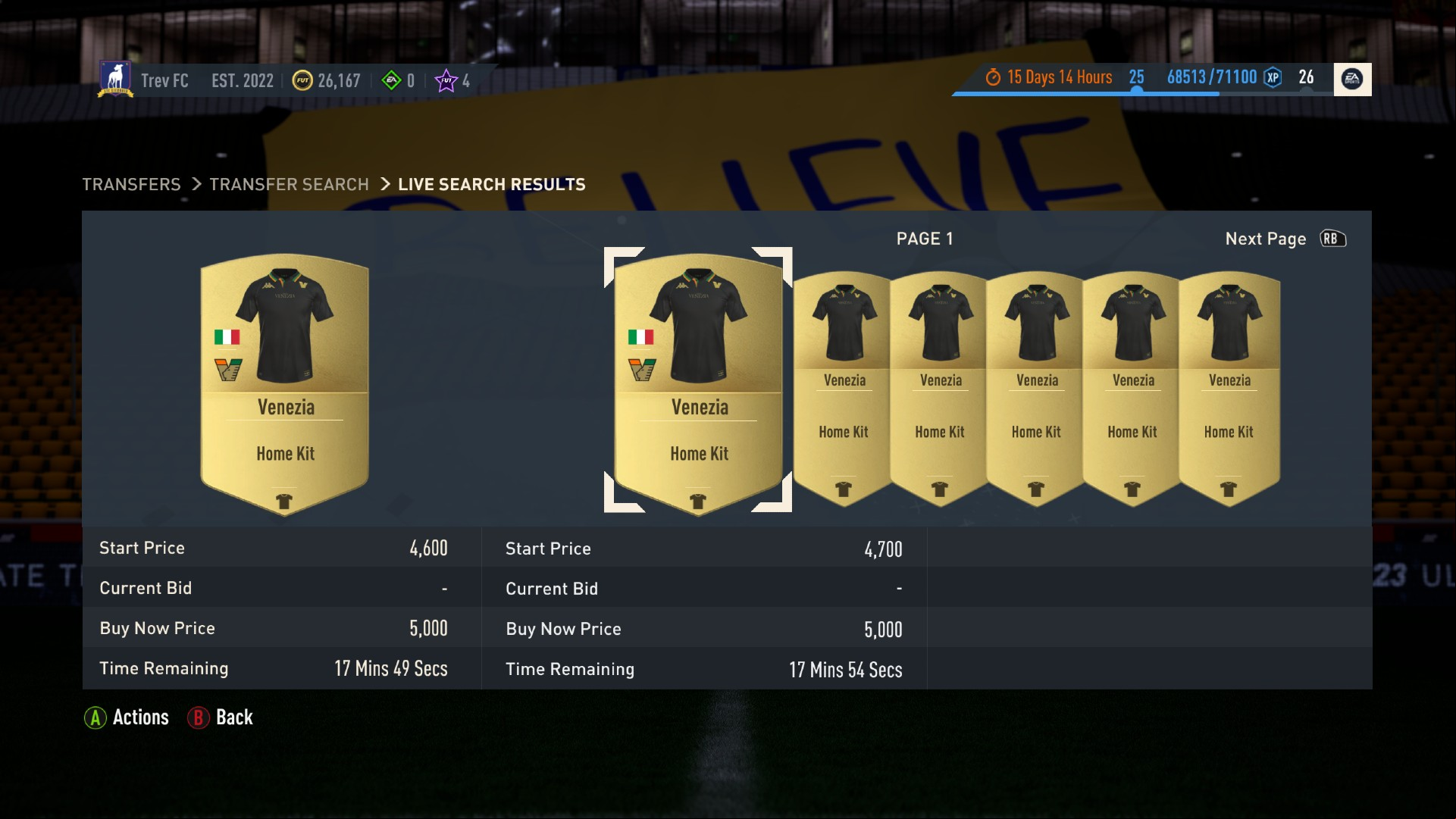Click the XP hexagon icon
Image resolution: width=1456 pixels, height=819 pixels.
coord(1273,77)
